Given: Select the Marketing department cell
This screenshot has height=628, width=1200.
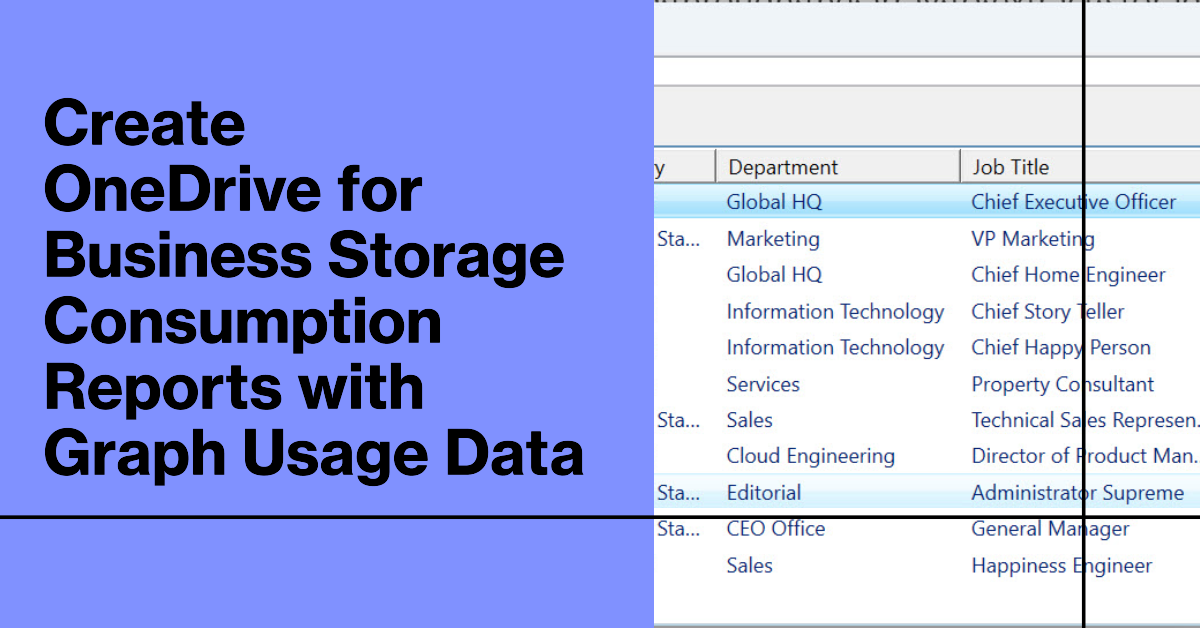Looking at the screenshot, I should coord(773,239).
